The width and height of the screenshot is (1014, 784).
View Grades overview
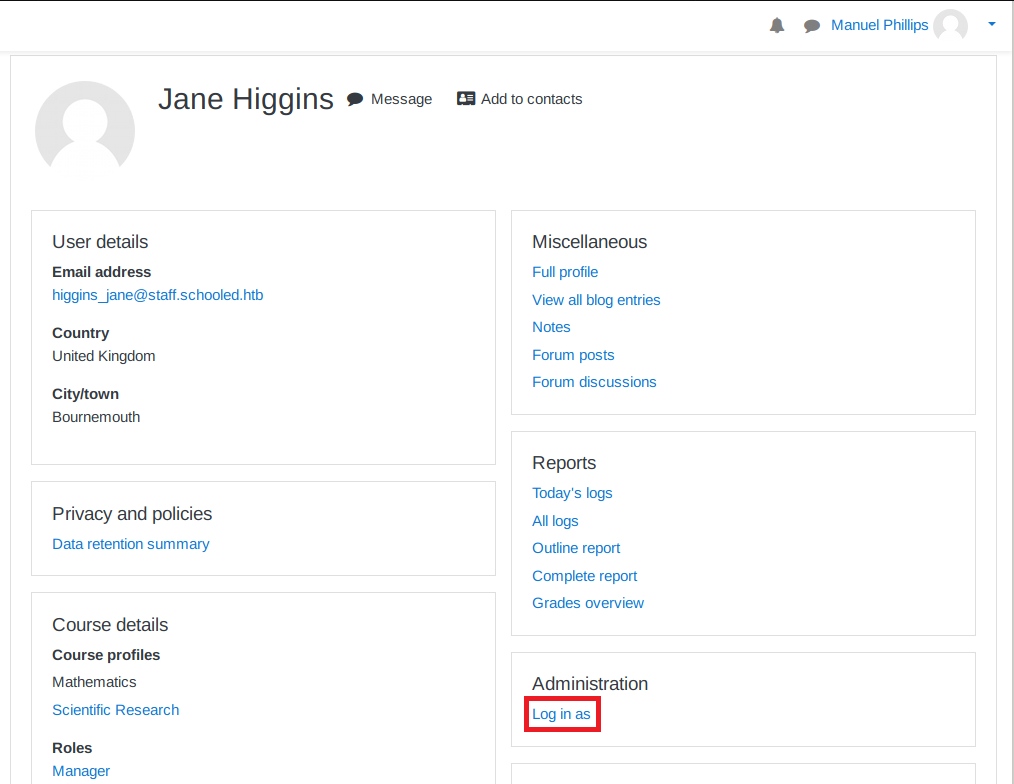[x=588, y=603]
